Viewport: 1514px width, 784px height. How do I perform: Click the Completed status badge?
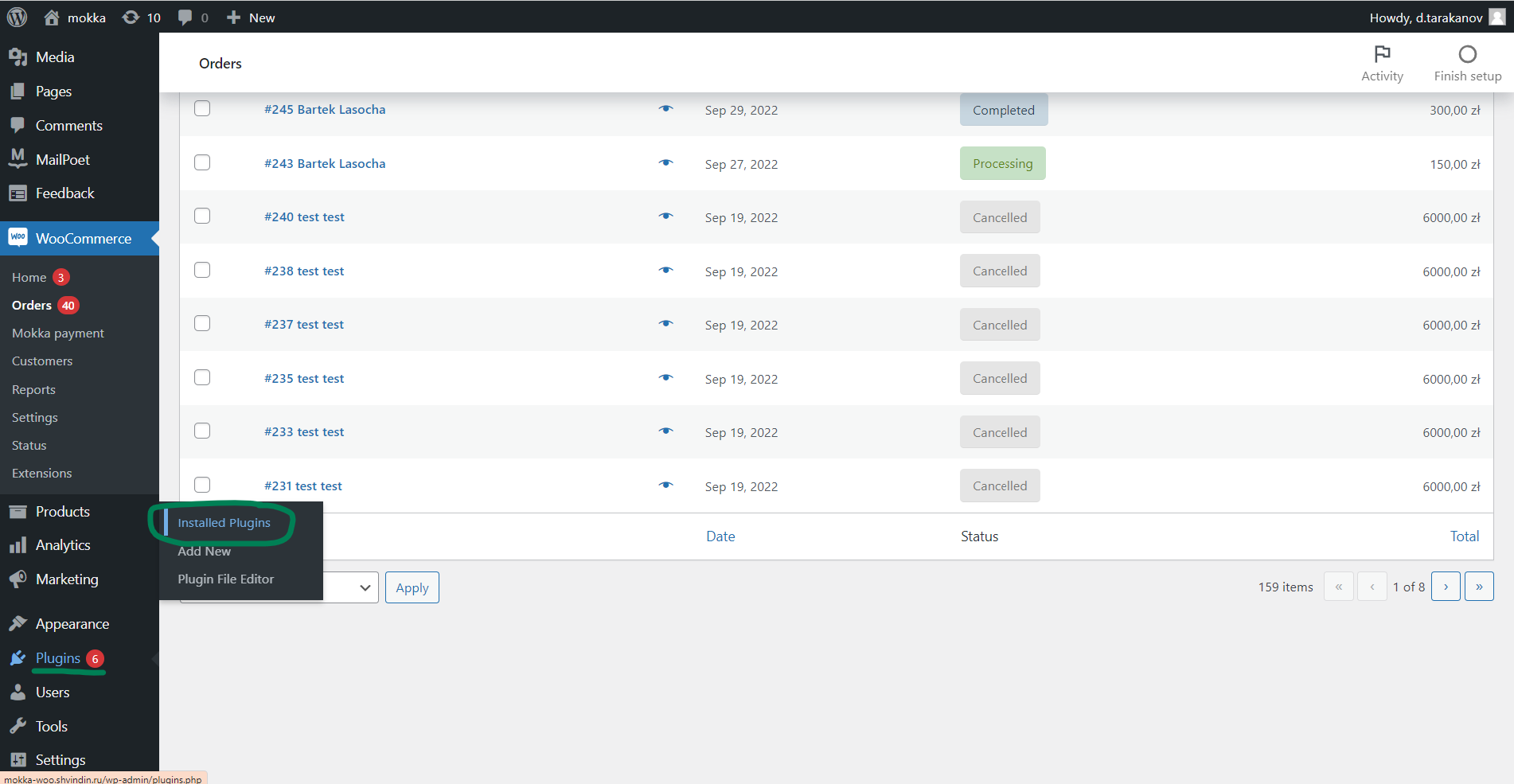[x=1004, y=110]
